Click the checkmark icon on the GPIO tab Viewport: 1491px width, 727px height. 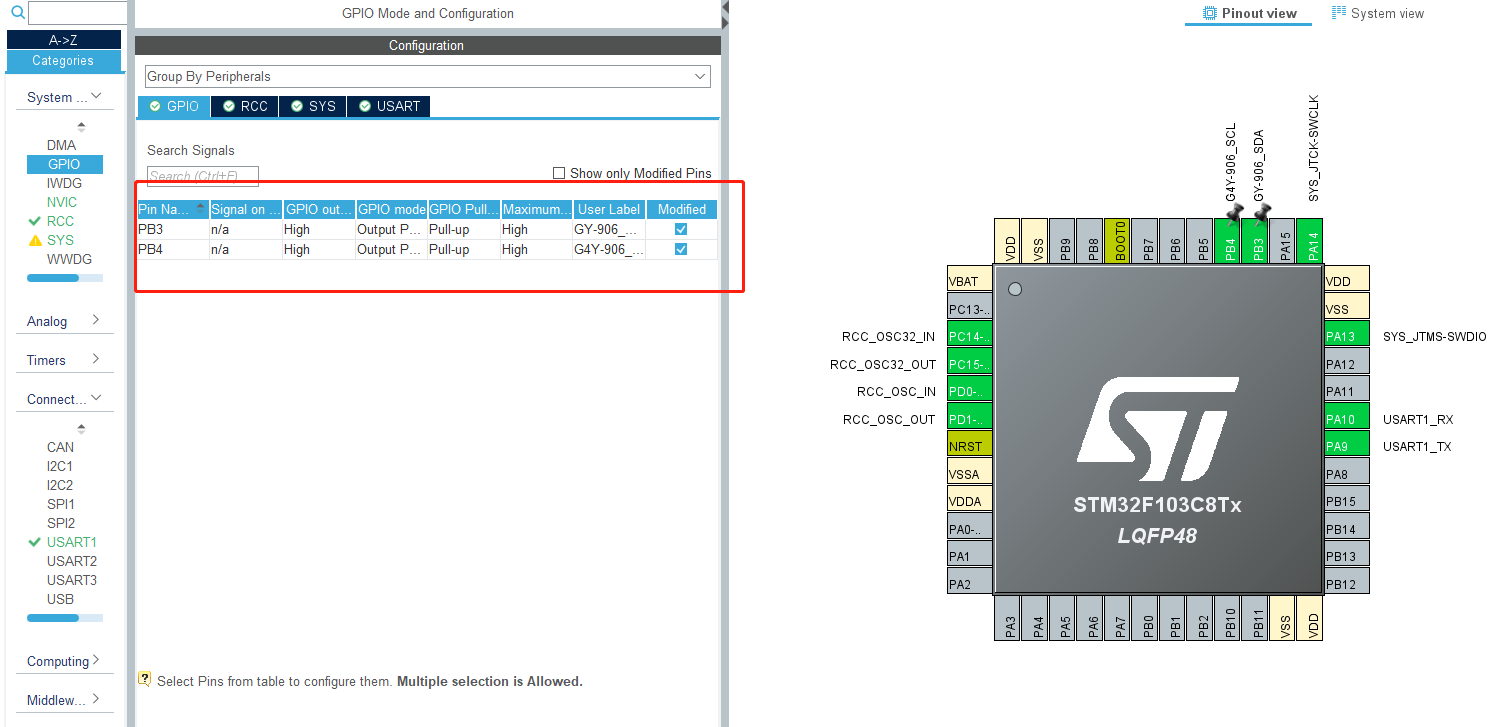click(x=156, y=106)
